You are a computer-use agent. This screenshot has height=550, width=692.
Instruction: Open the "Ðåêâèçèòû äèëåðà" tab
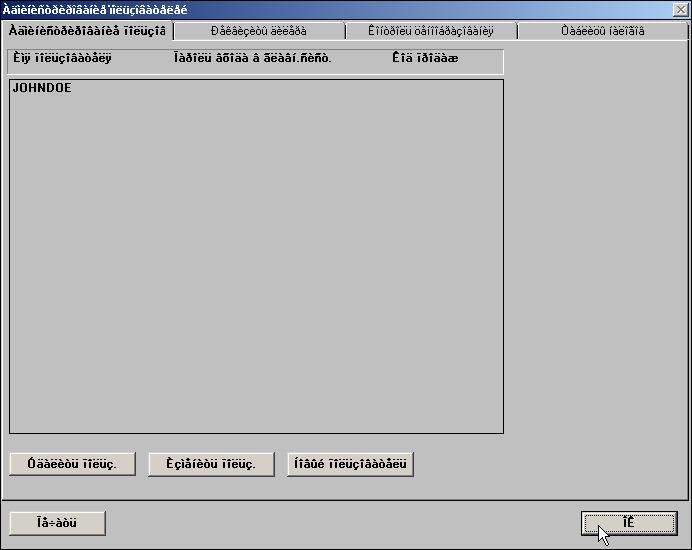click(259, 31)
